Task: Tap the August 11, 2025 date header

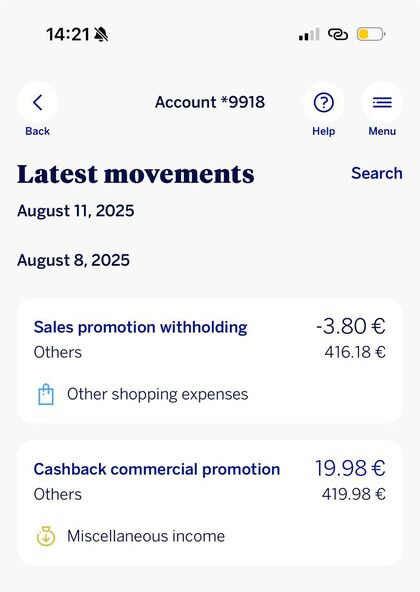Action: coord(76,211)
